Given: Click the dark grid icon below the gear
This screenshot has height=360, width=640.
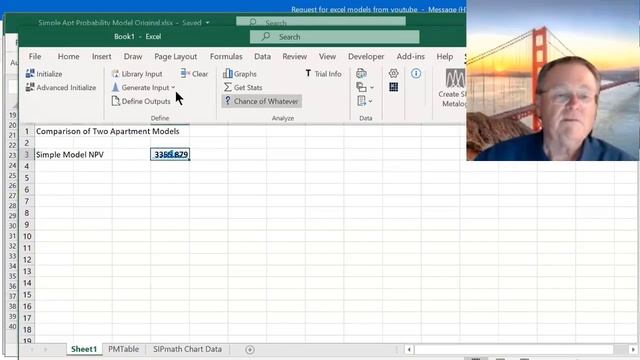Looking at the screenshot, I should tap(393, 87).
